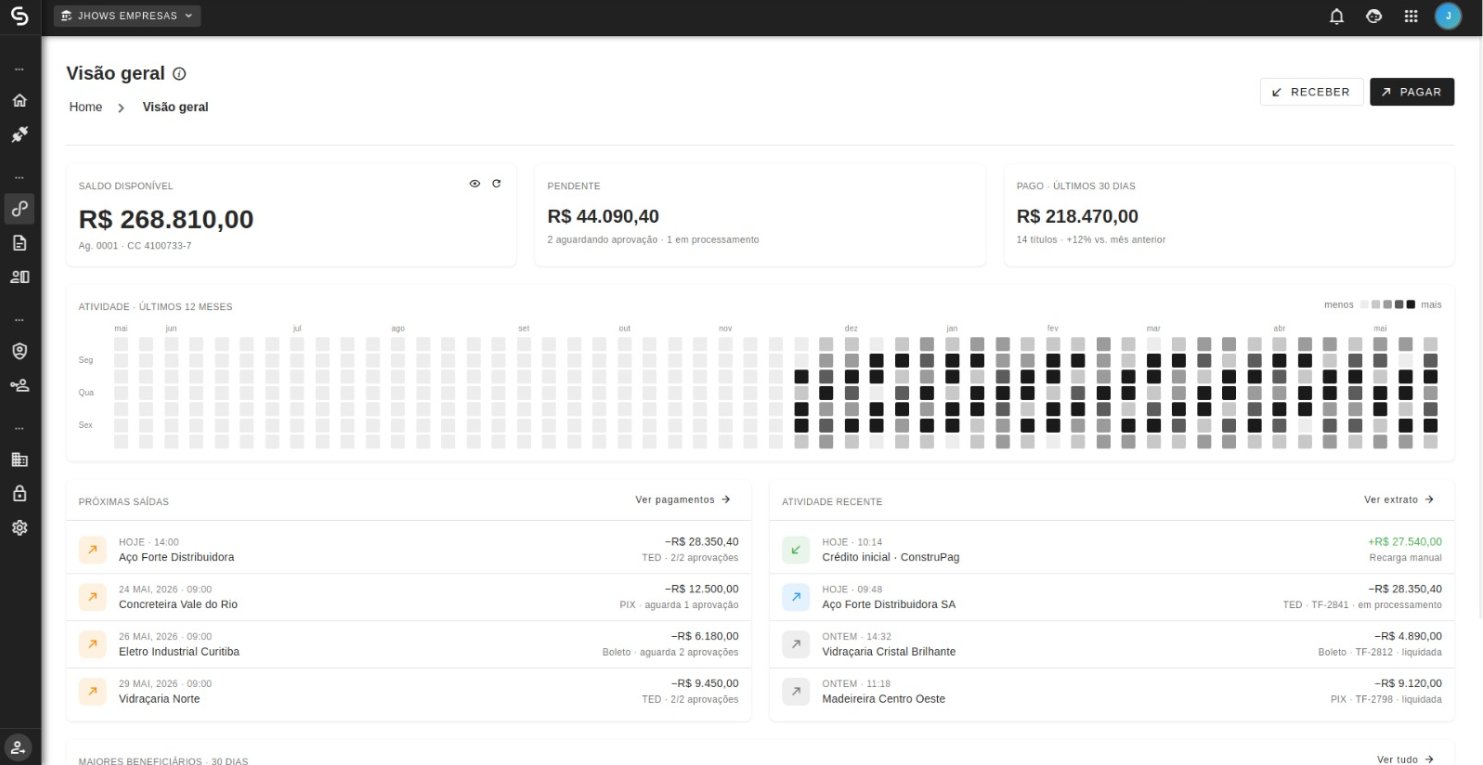Click the −R$ 12.500,00 amount

pyautogui.click(x=701, y=589)
